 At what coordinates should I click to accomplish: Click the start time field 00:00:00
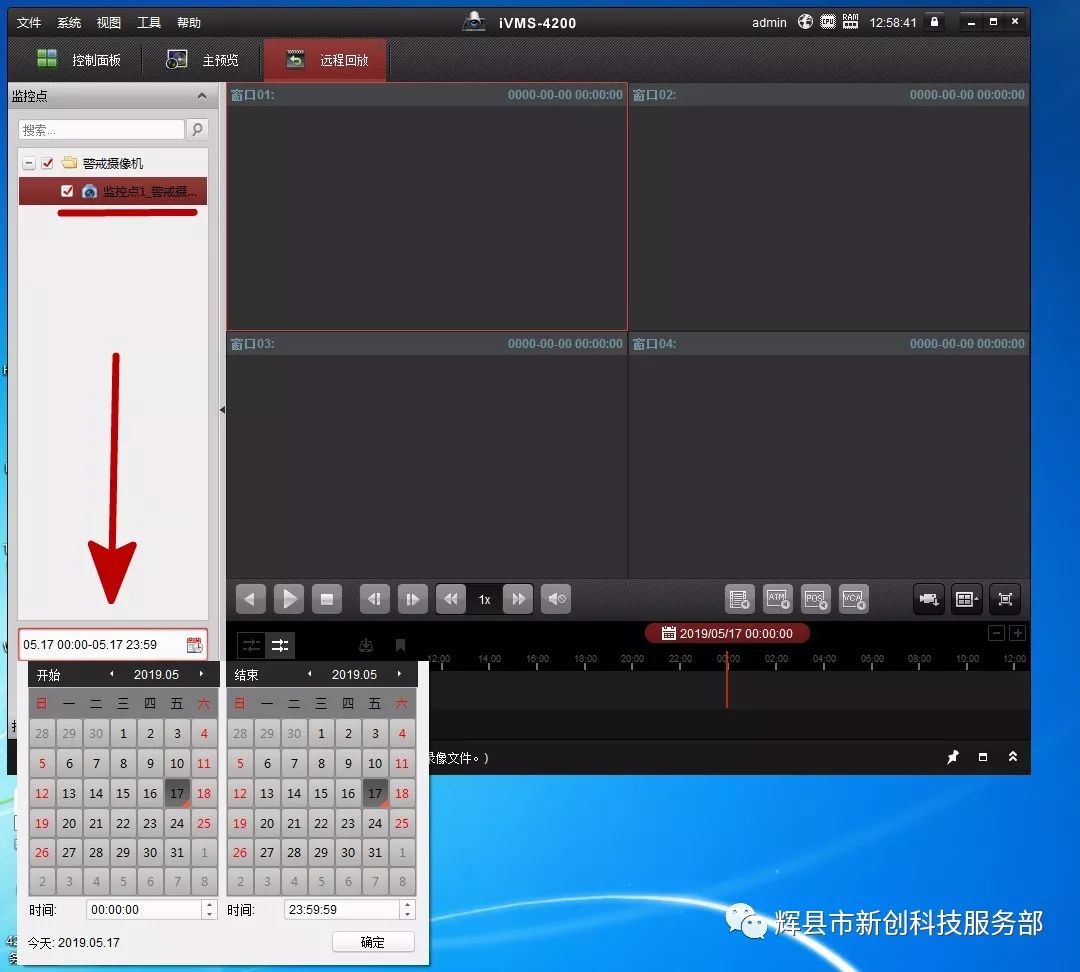(144, 909)
